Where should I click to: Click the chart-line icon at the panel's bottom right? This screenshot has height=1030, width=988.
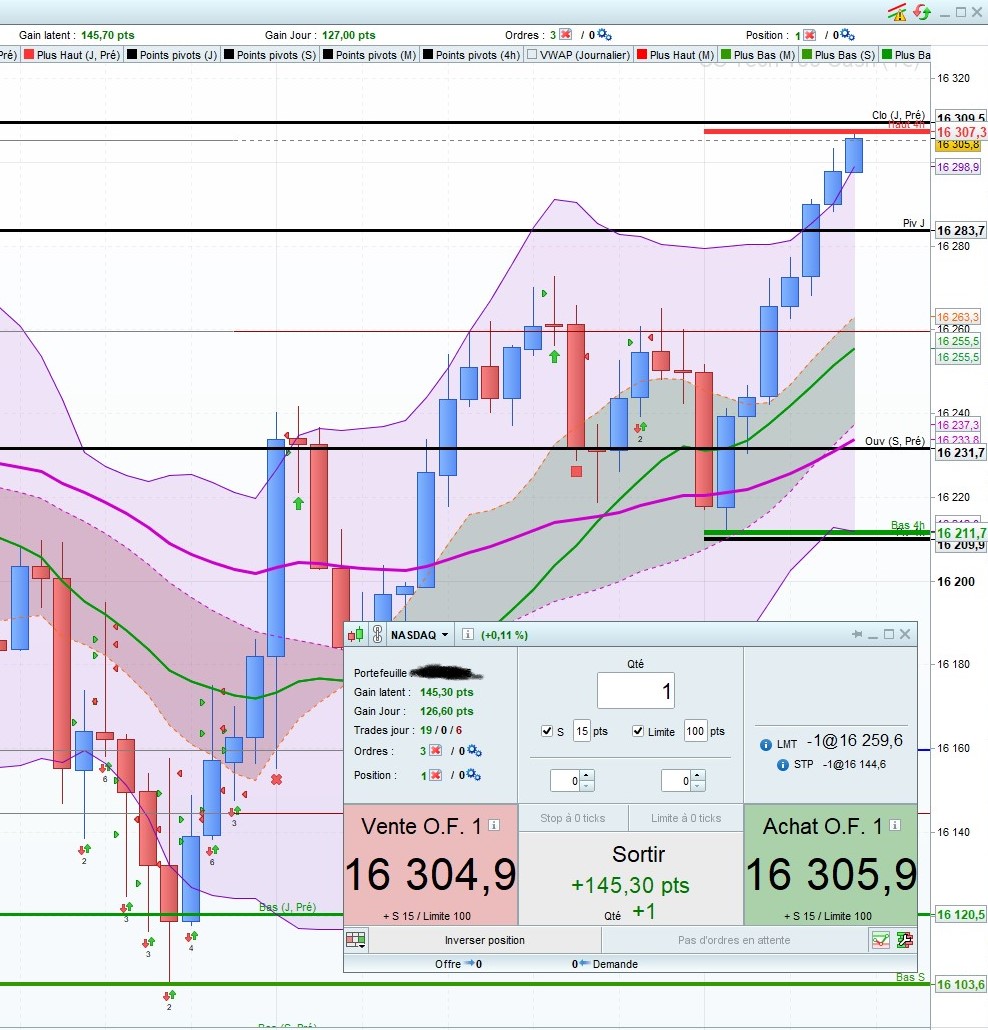click(x=881, y=940)
